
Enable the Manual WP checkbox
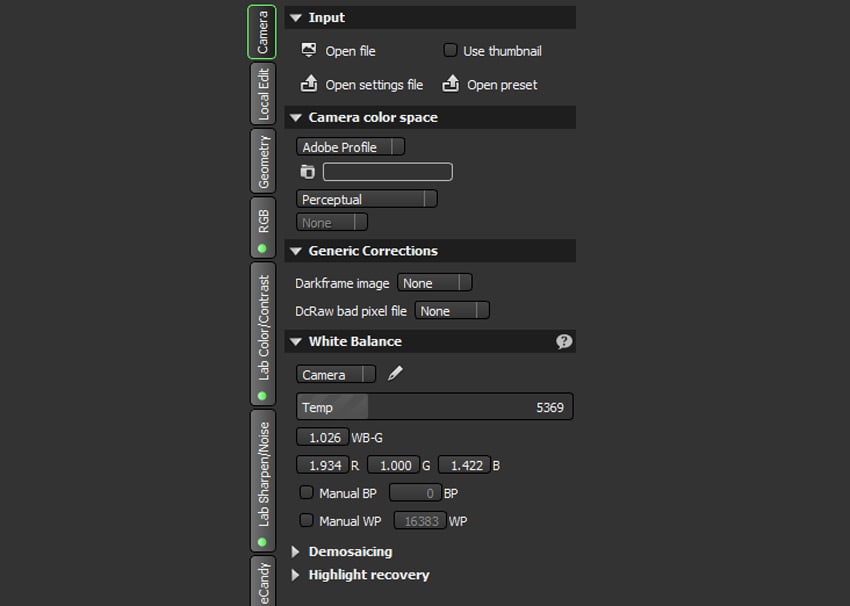point(307,520)
